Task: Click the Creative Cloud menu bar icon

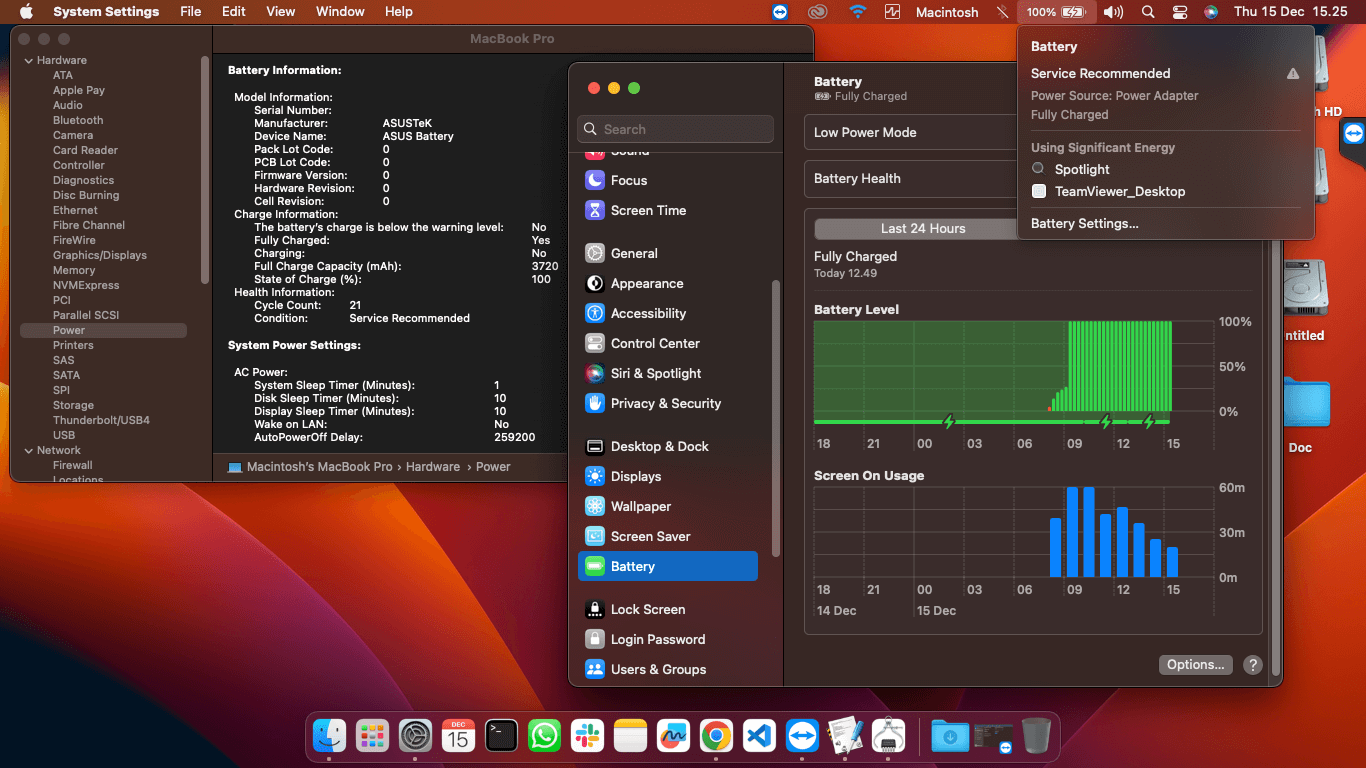Action: (819, 12)
